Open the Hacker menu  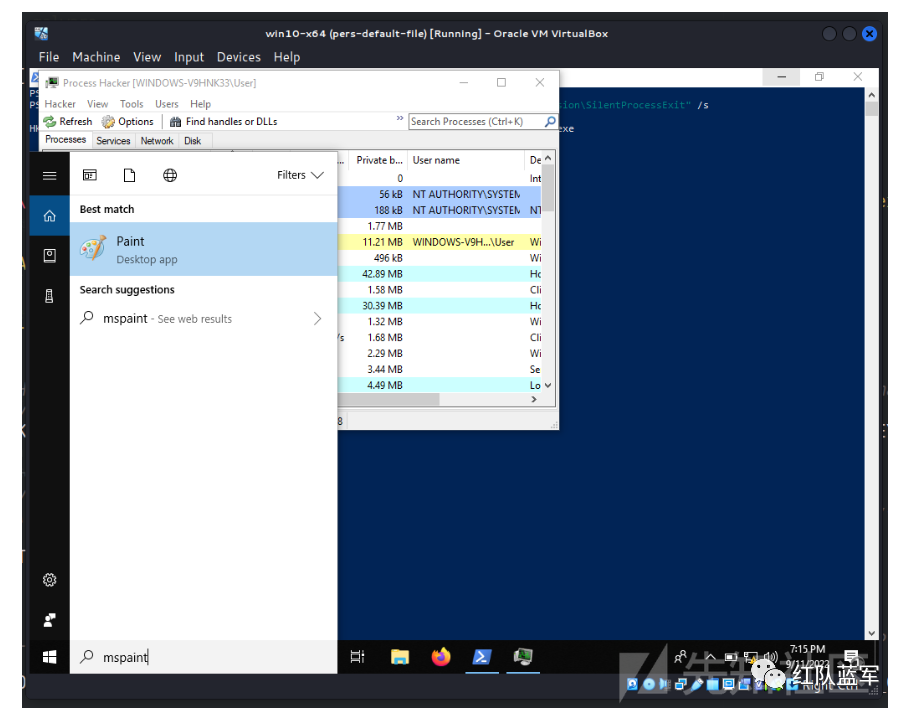tap(60, 104)
